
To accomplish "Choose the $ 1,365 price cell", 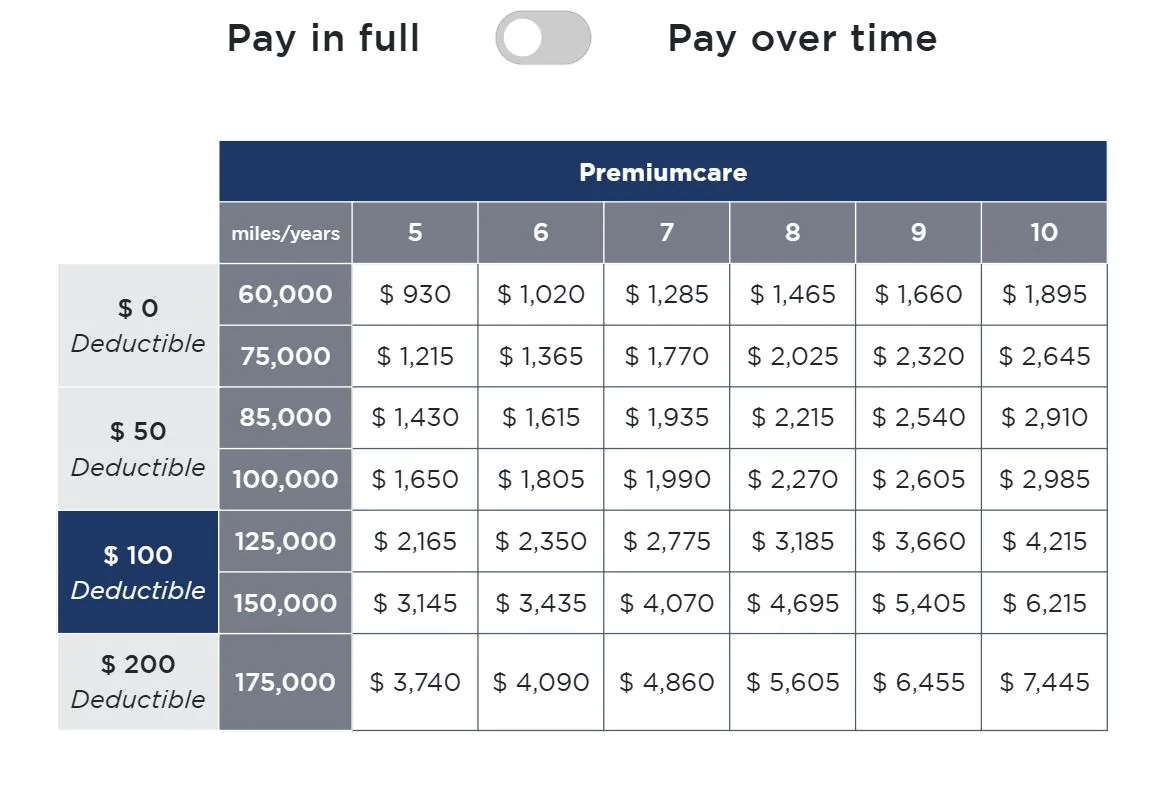I will click(x=541, y=356).
